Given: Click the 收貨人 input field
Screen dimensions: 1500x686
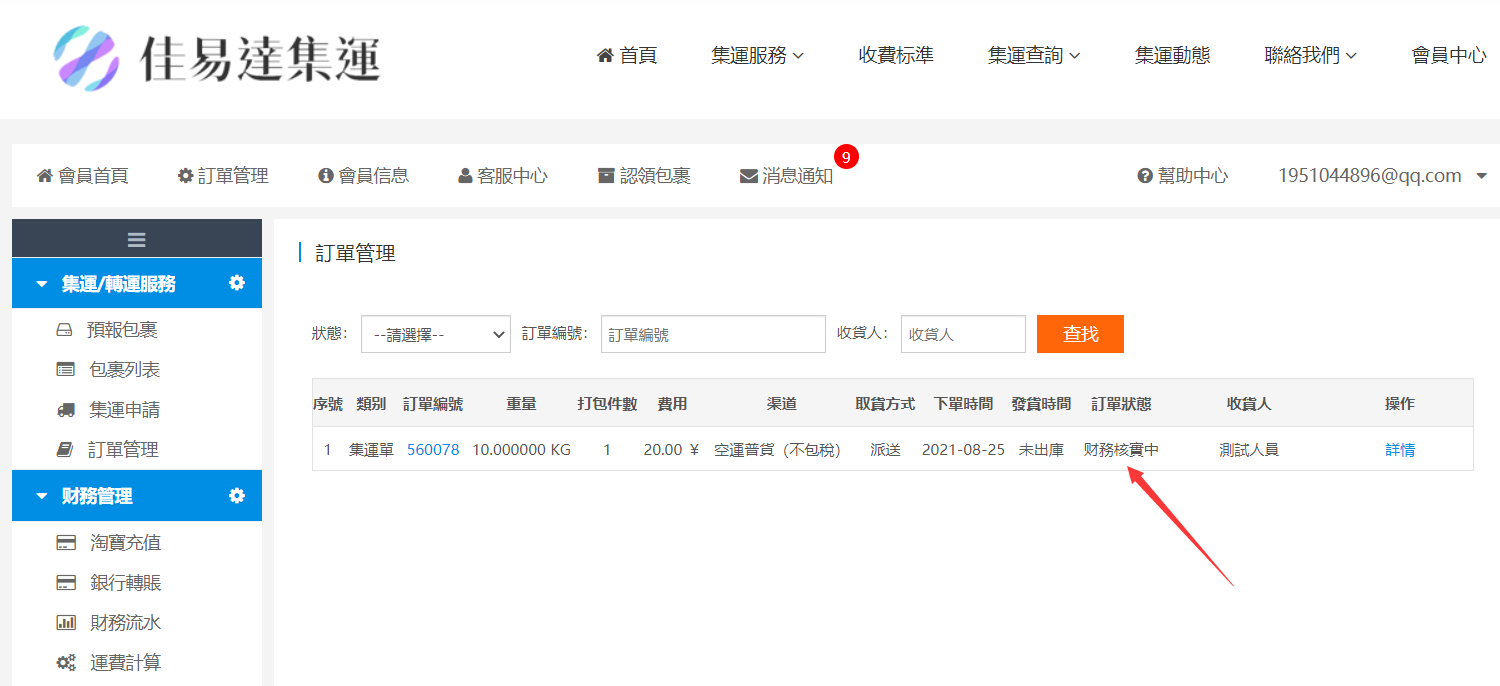Looking at the screenshot, I should [x=963, y=335].
